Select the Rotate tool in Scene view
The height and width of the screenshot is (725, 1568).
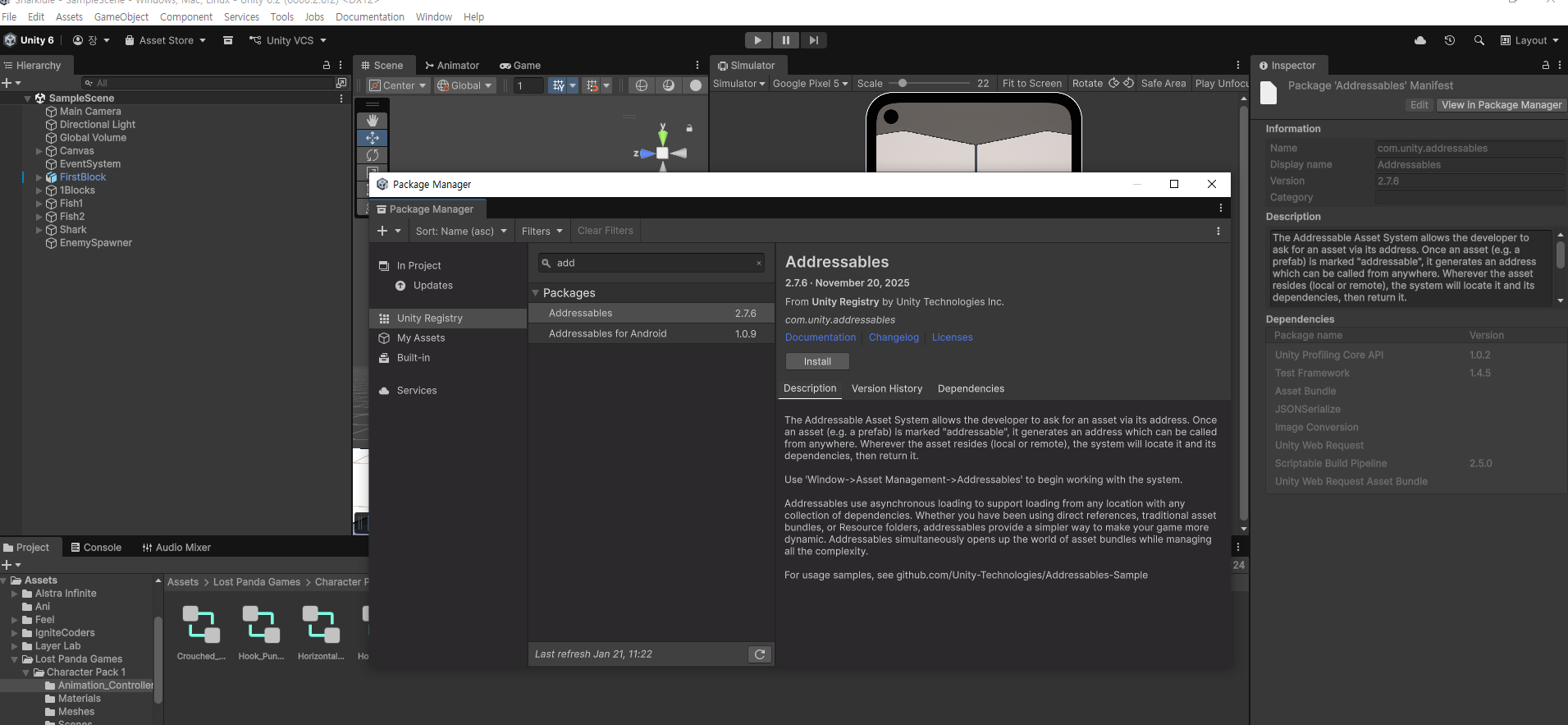pos(372,155)
